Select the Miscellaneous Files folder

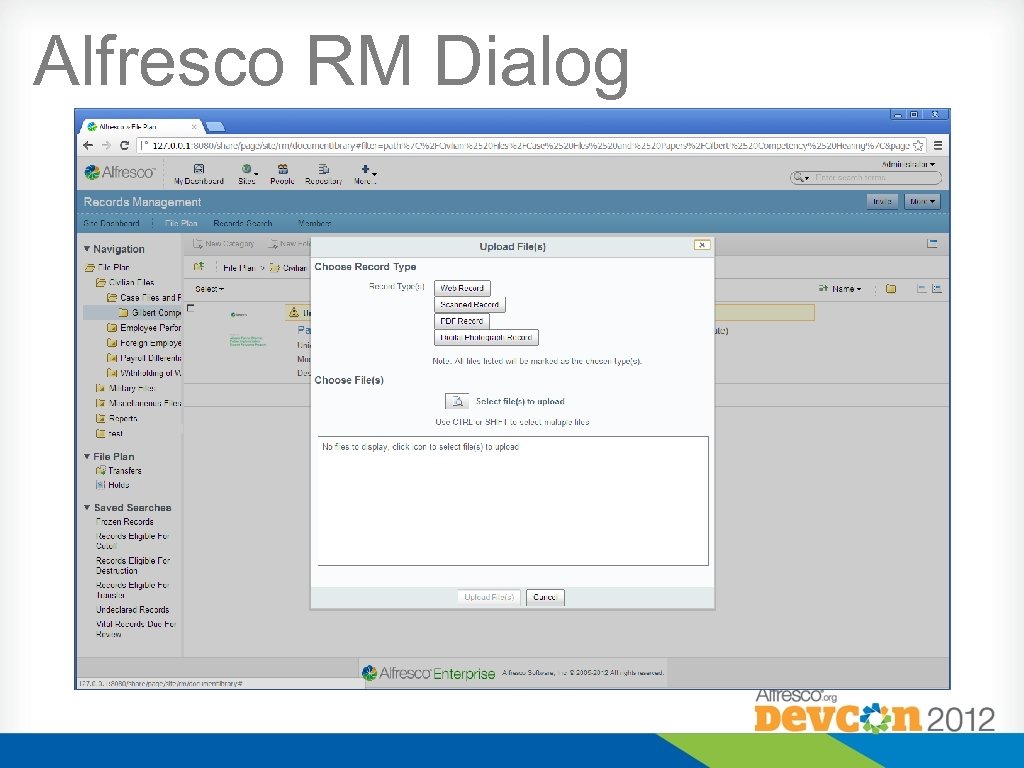point(138,403)
